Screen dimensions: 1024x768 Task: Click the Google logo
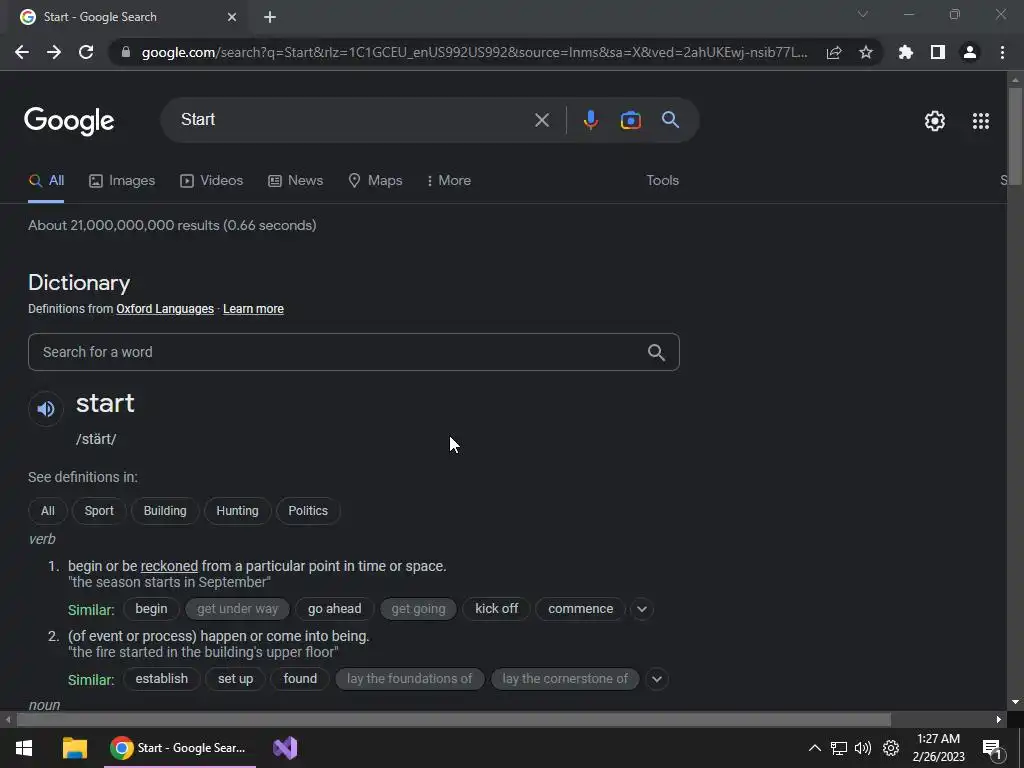(x=69, y=121)
